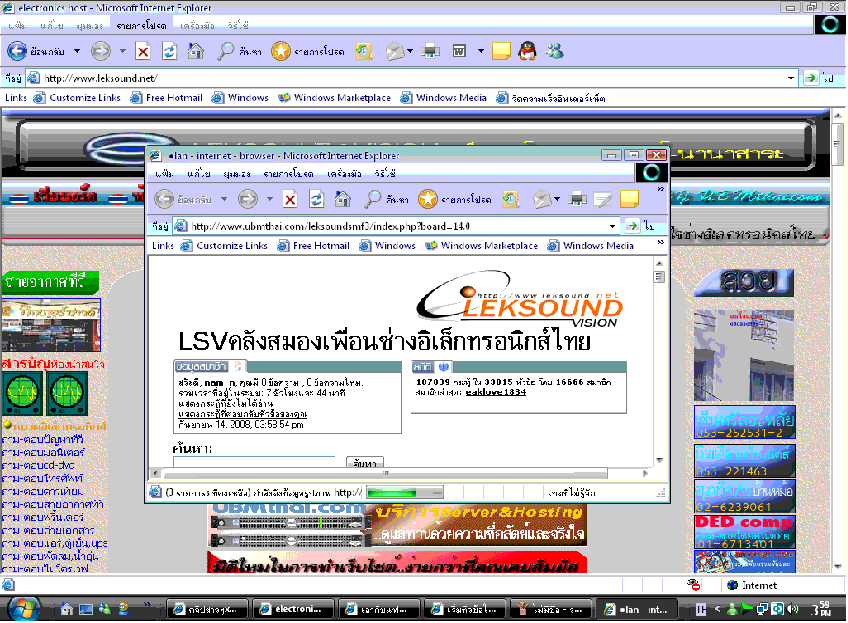The width and height of the screenshot is (848, 623).
Task: Go to Home page in electronics host window
Action: tap(196, 51)
